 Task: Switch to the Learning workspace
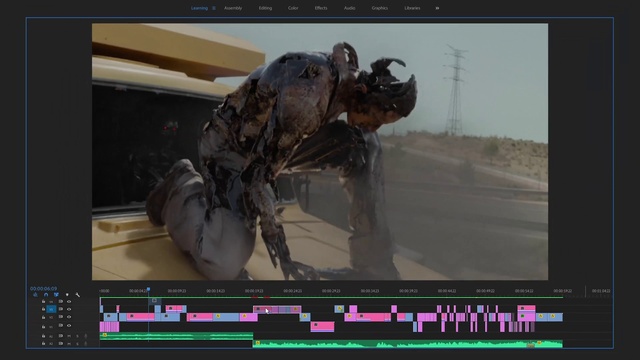199,8
